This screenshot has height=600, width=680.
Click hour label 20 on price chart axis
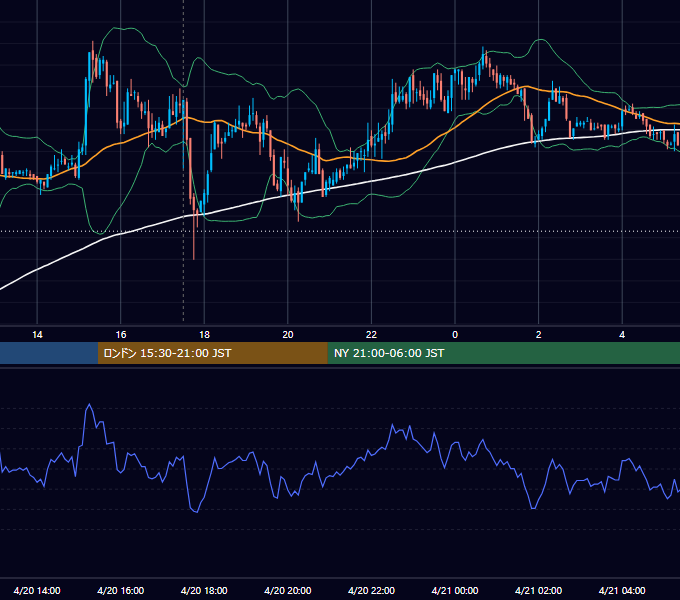pyautogui.click(x=288, y=335)
